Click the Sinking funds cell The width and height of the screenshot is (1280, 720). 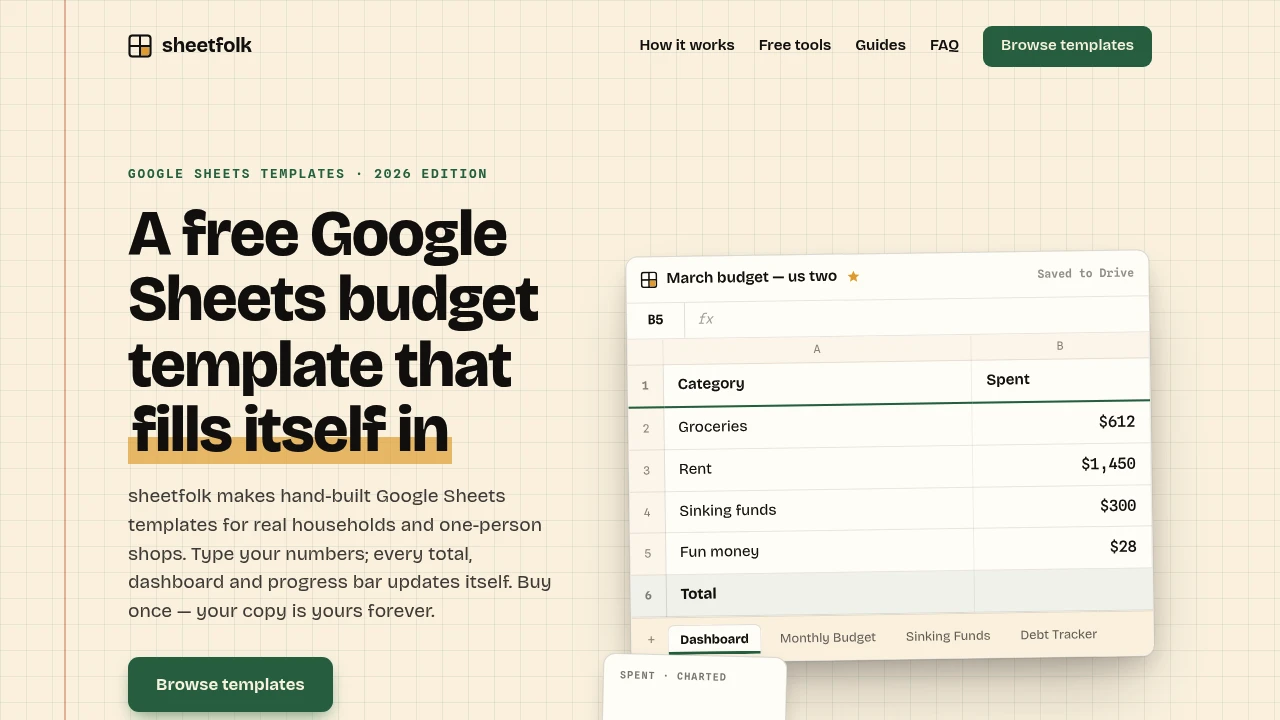819,510
